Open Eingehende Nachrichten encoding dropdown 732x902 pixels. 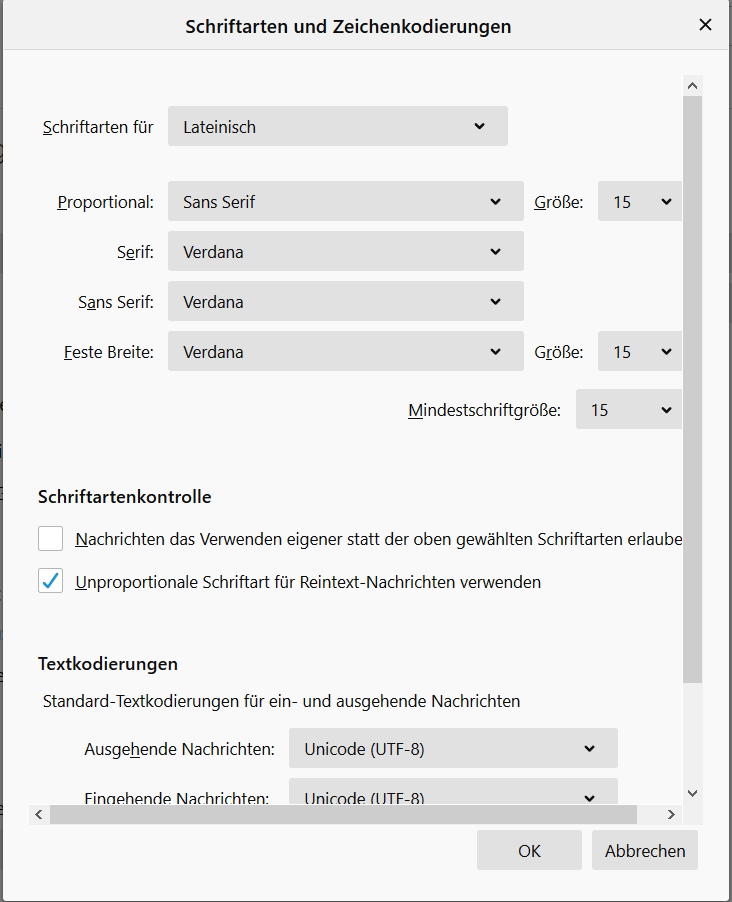[453, 794]
